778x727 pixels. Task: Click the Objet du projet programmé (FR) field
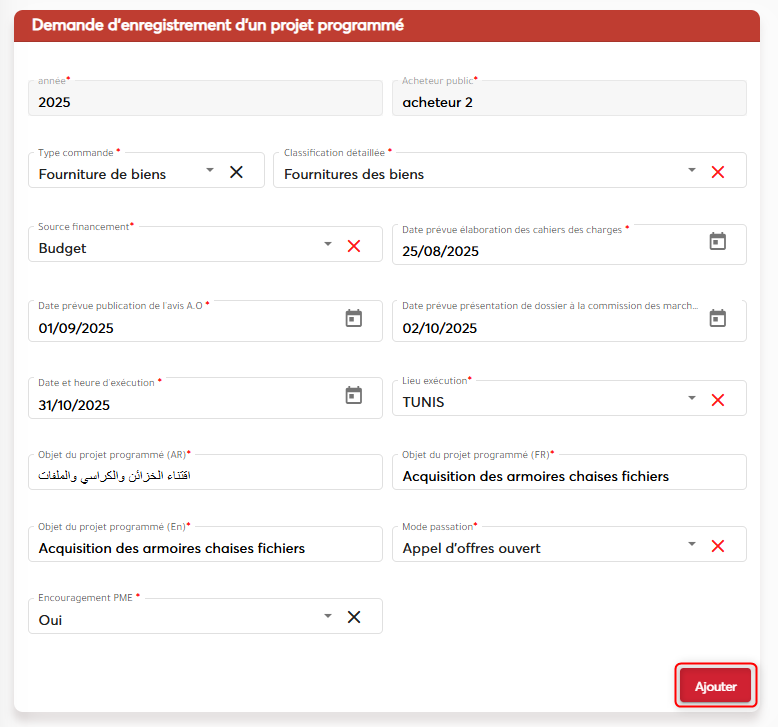[x=568, y=476]
